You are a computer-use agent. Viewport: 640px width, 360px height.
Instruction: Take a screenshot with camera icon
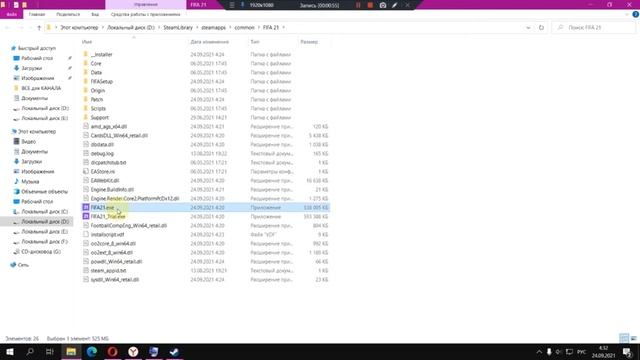[383, 5]
